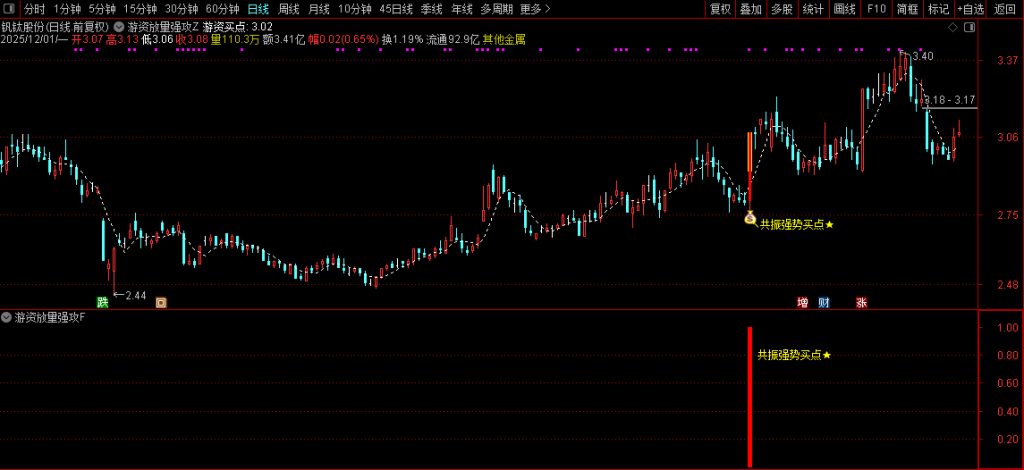Click the red signal bar in lower pane
1024x470 pixels.
(750, 397)
